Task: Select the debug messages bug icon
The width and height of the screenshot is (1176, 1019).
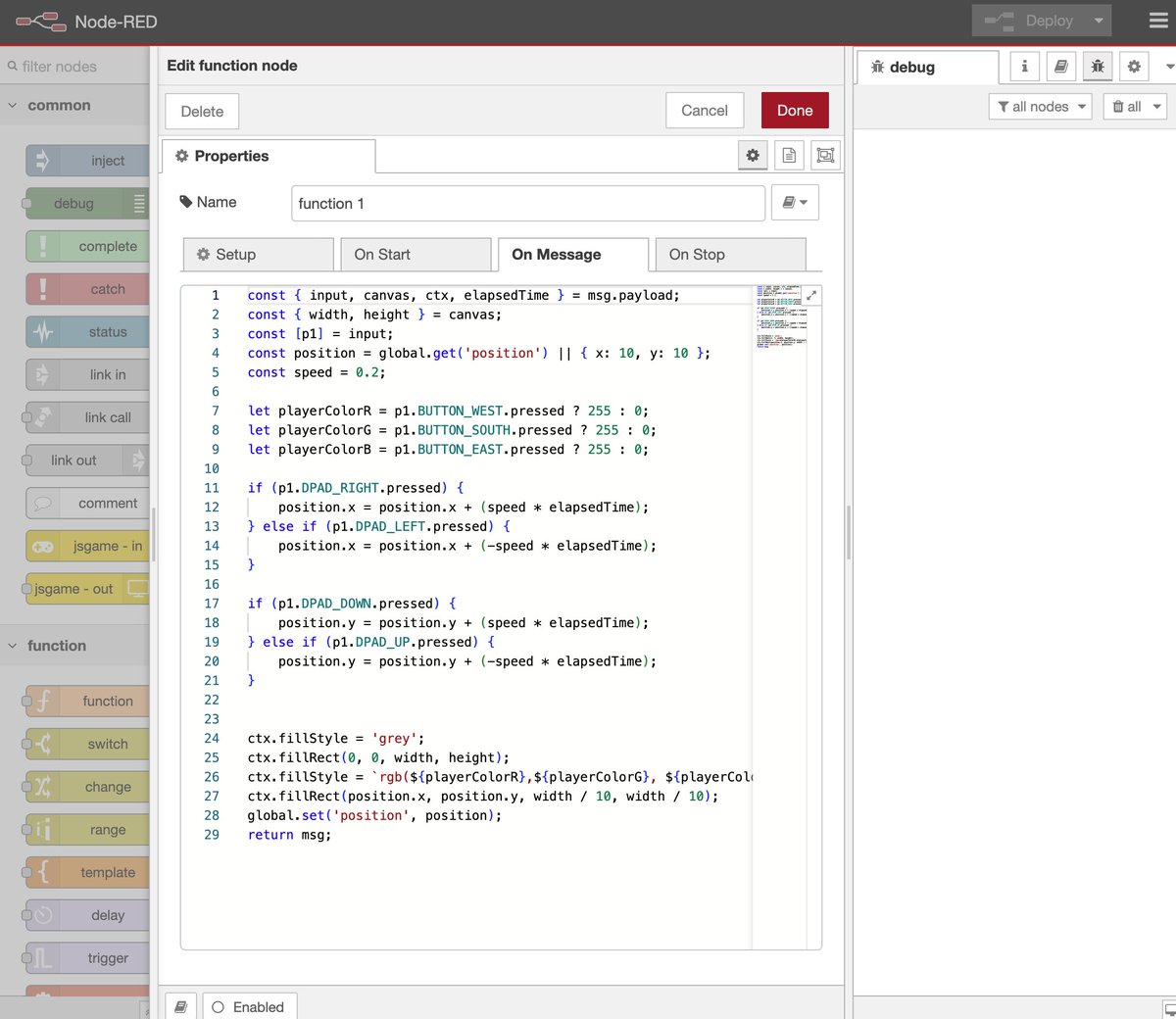Action: coord(1097,67)
